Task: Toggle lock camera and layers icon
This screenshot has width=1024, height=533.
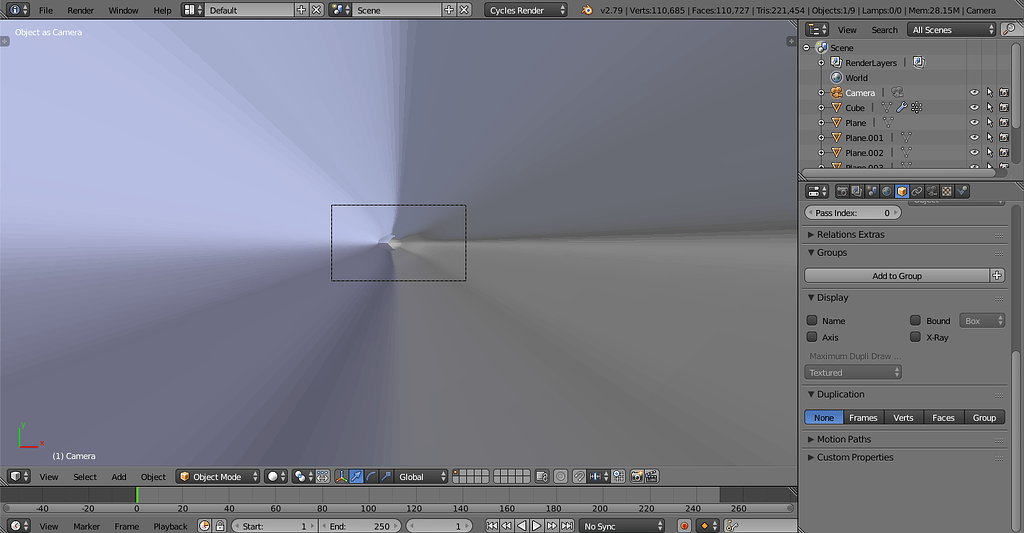Action: coord(541,477)
